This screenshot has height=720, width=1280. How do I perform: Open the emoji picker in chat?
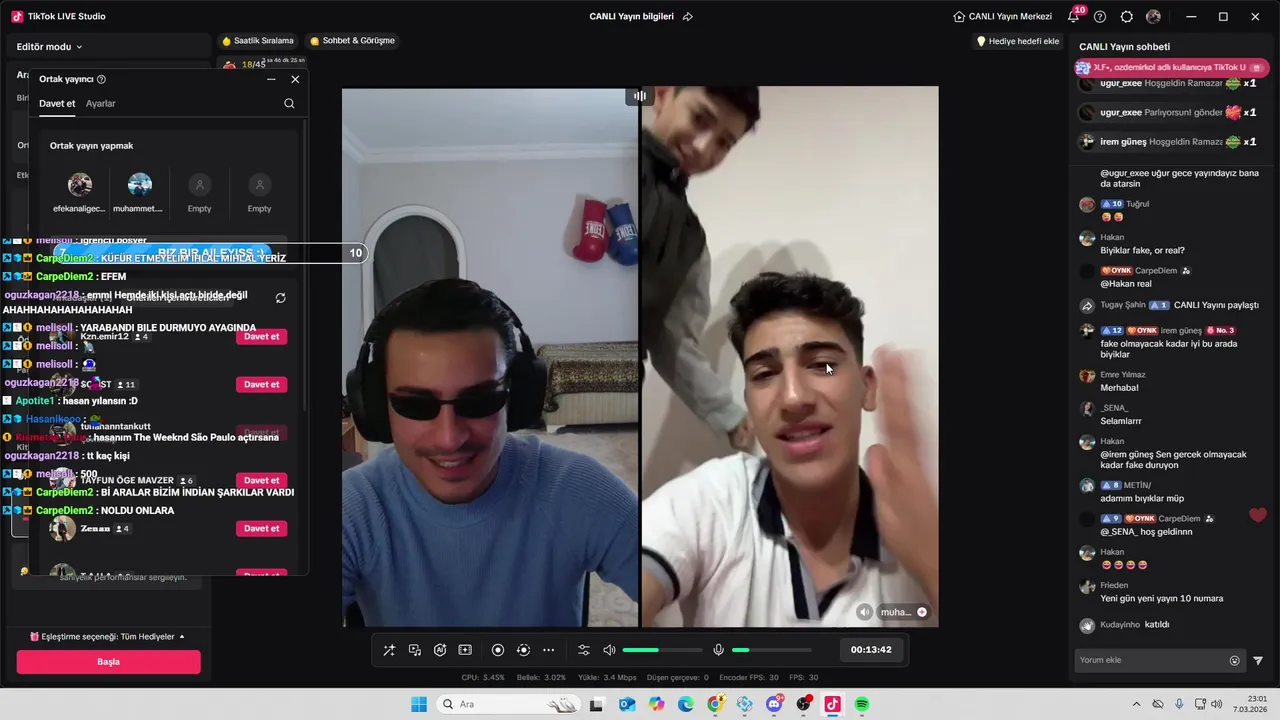pyautogui.click(x=1234, y=660)
